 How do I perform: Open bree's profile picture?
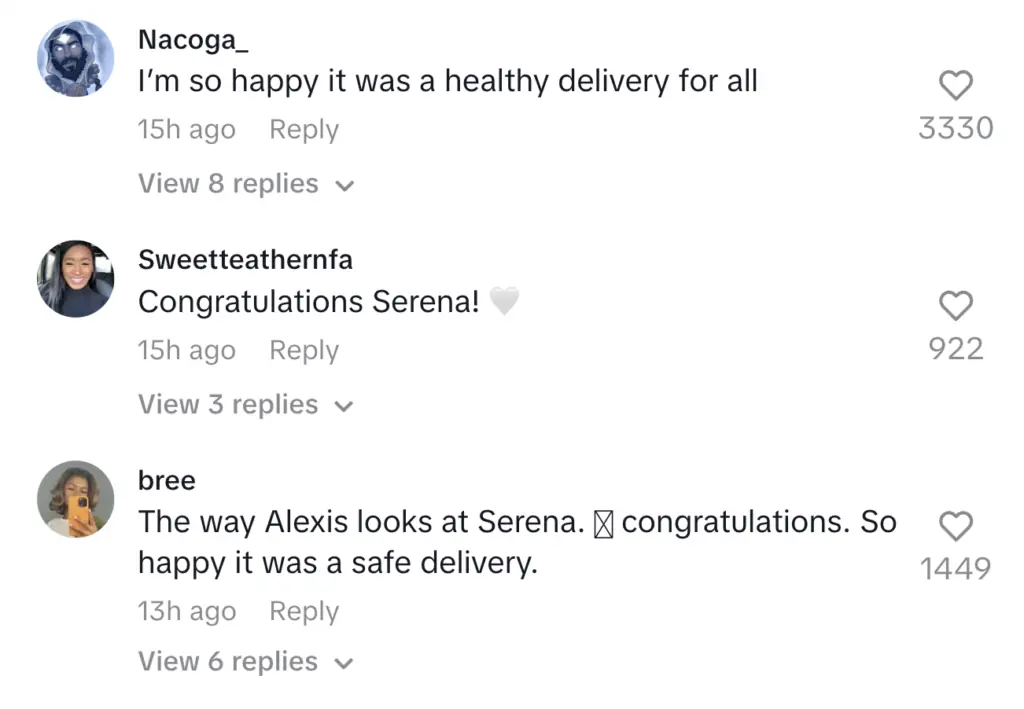click(x=75, y=499)
